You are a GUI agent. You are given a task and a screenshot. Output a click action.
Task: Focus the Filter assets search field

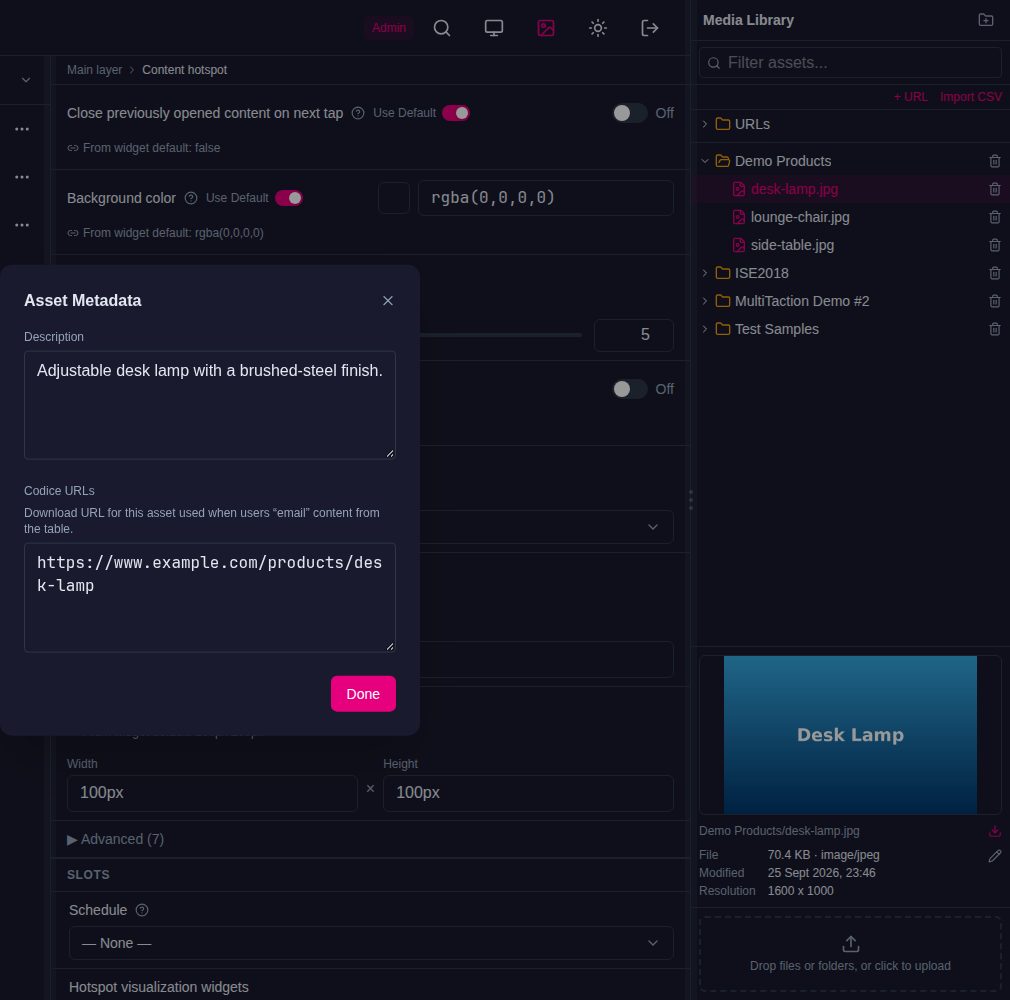tap(850, 62)
